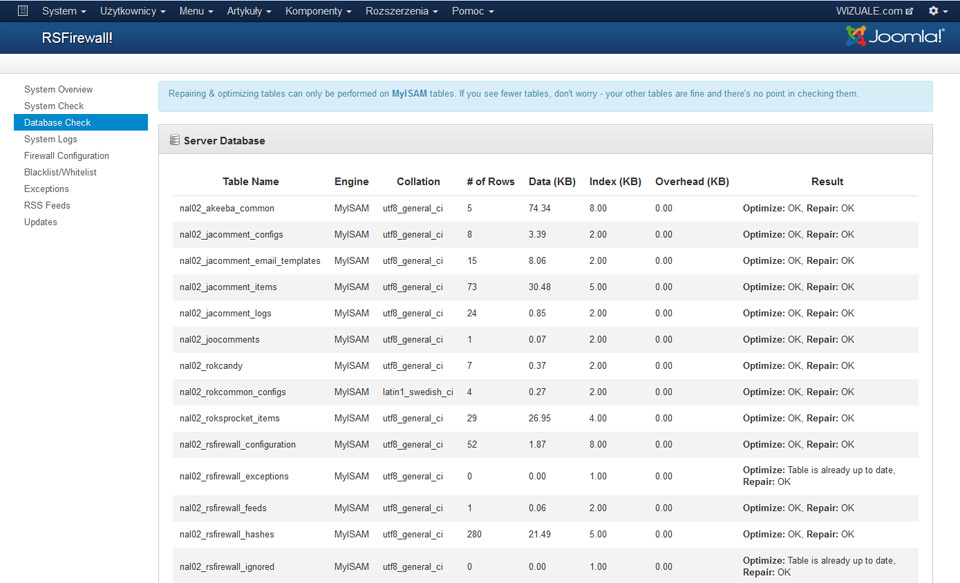Open the Użytkownicy menu
The height and width of the screenshot is (583, 960).
[x=132, y=11]
